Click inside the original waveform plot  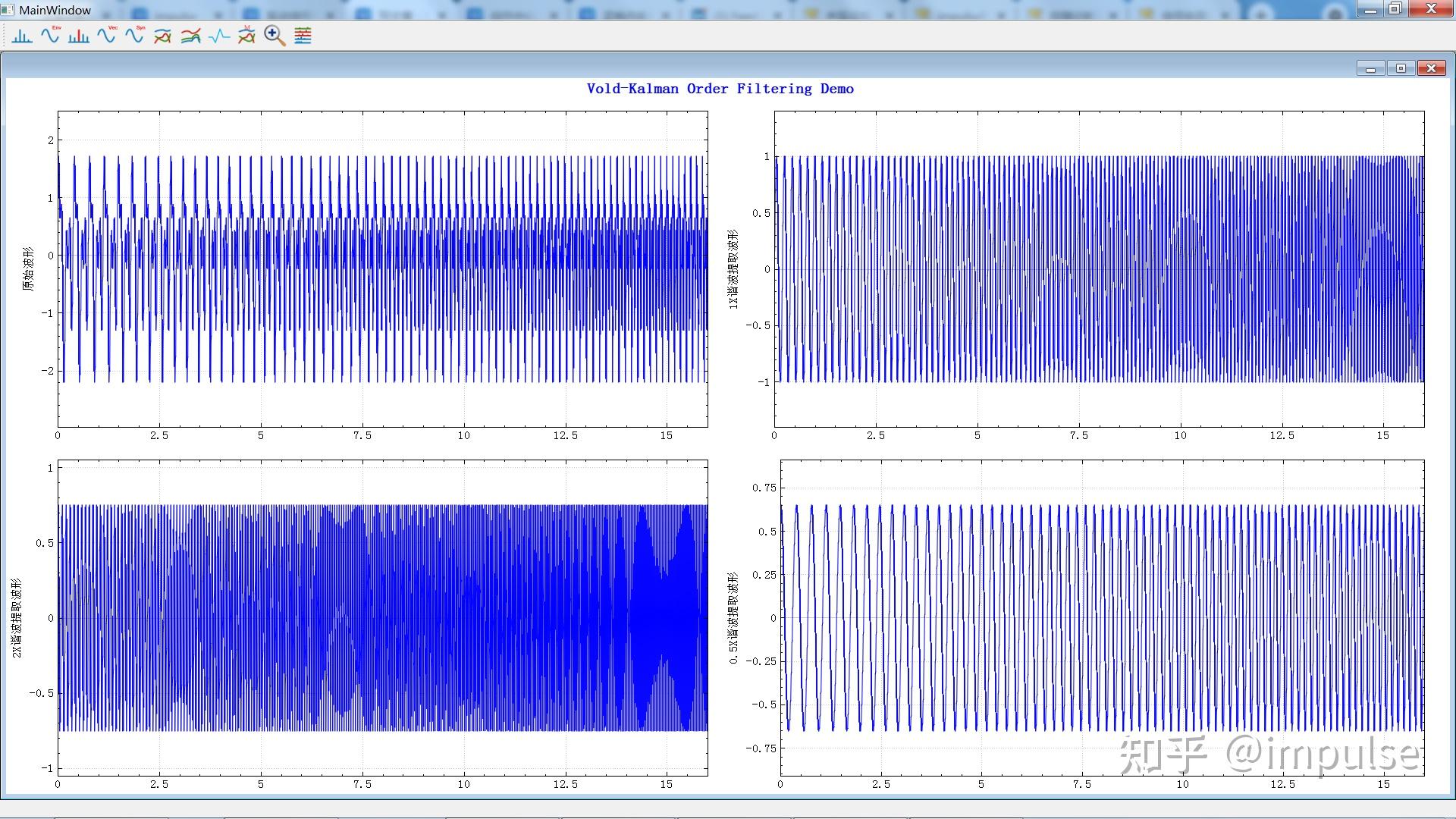coord(383,269)
